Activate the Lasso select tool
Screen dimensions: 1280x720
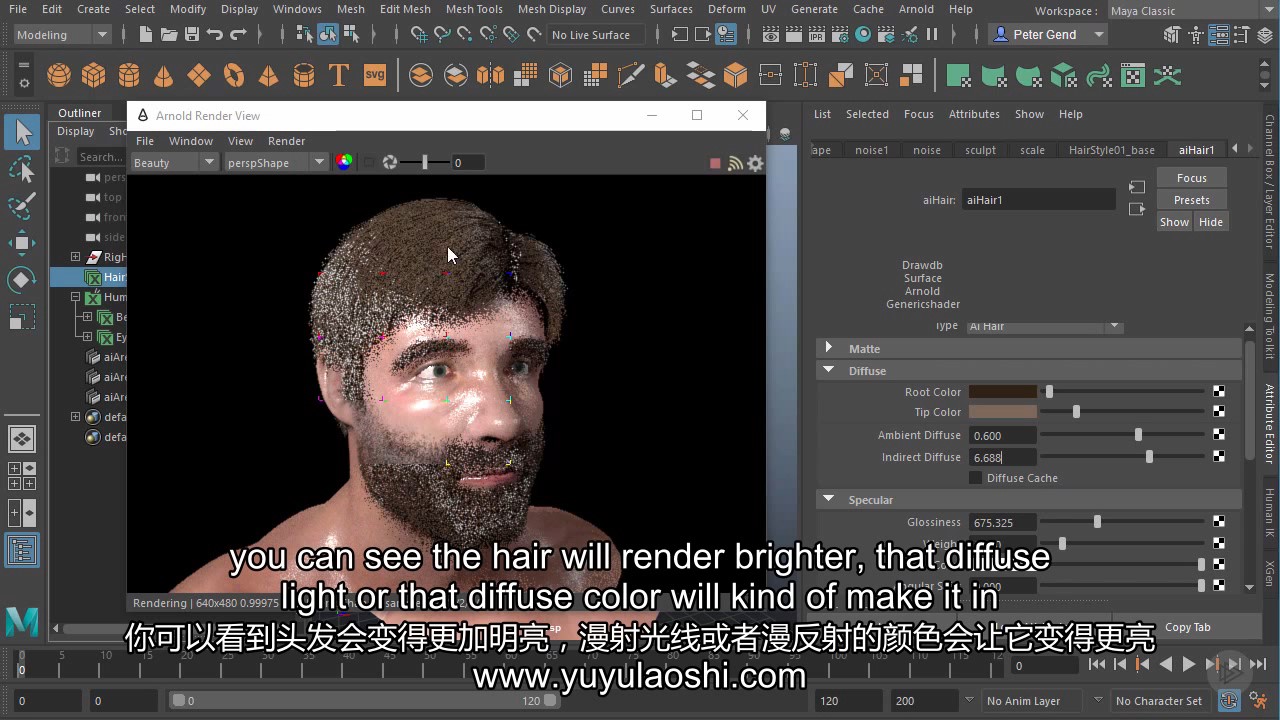(x=22, y=169)
